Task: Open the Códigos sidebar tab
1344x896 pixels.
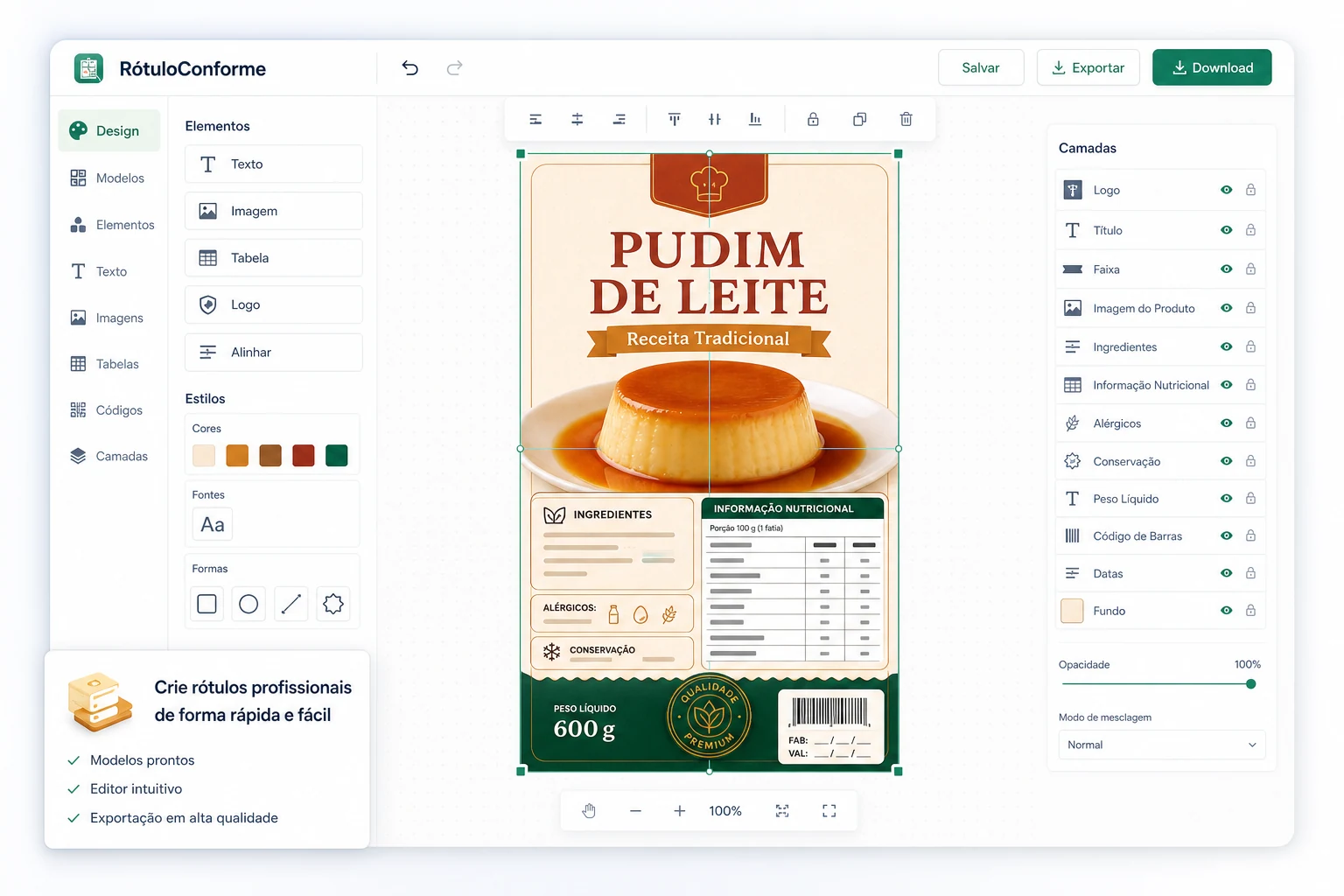Action: coord(109,409)
